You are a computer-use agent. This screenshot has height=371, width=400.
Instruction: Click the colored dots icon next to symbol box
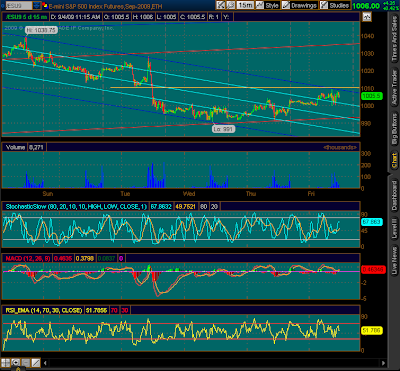tap(45, 5)
